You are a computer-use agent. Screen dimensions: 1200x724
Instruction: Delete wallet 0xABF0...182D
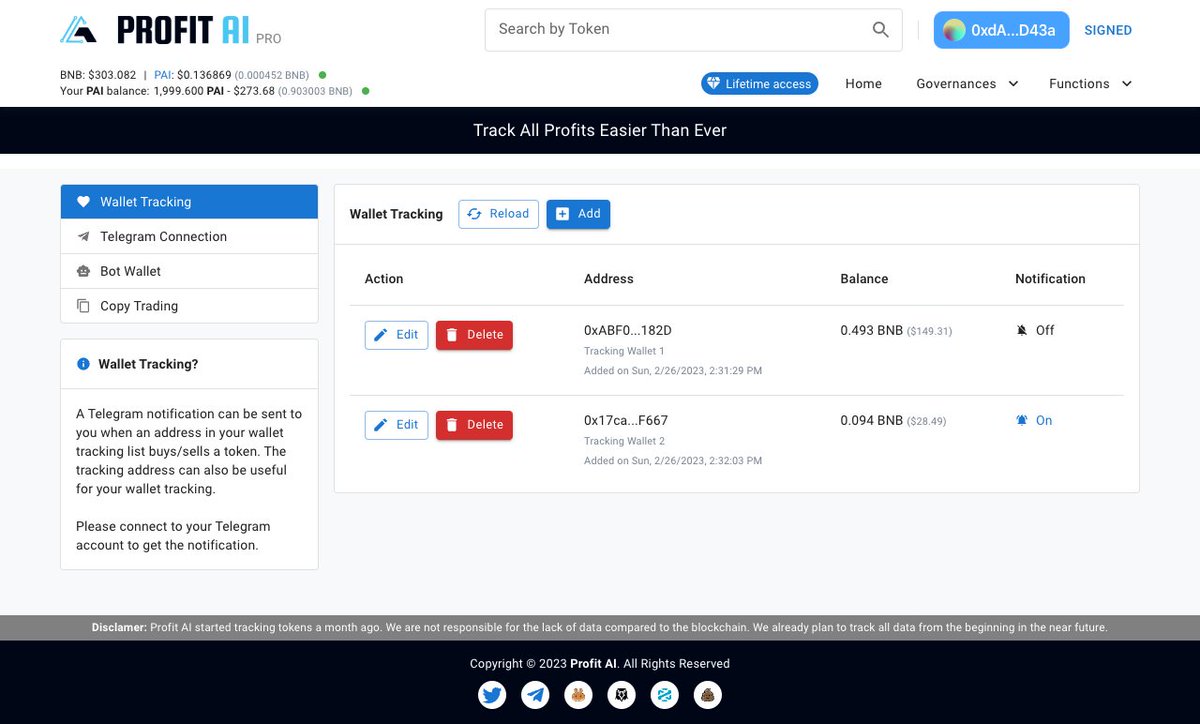474,335
